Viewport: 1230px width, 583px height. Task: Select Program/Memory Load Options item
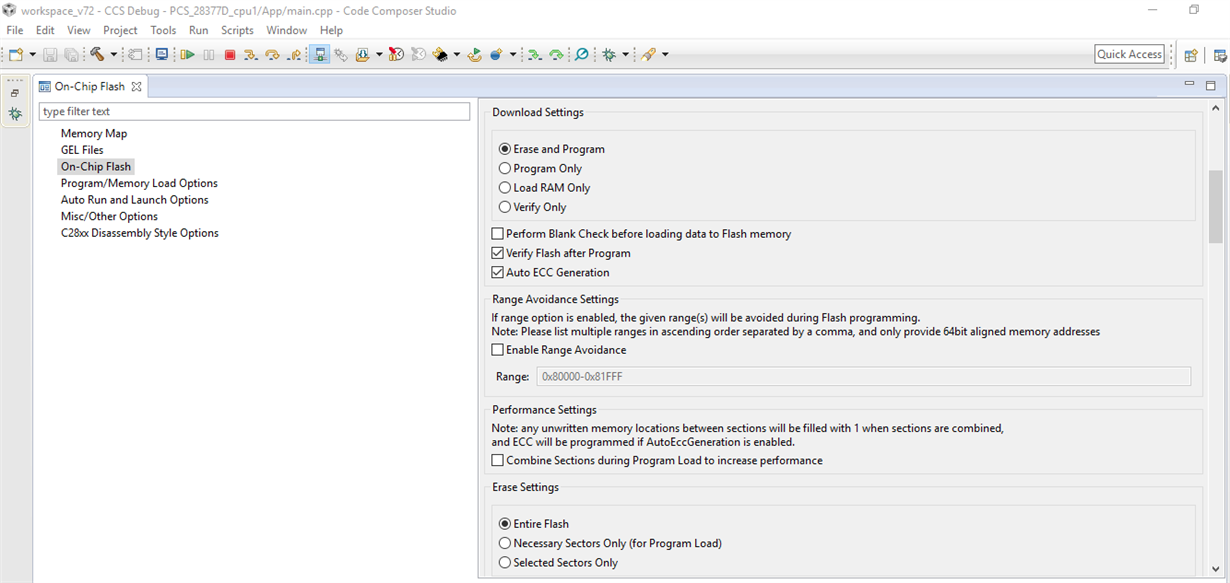coord(139,183)
